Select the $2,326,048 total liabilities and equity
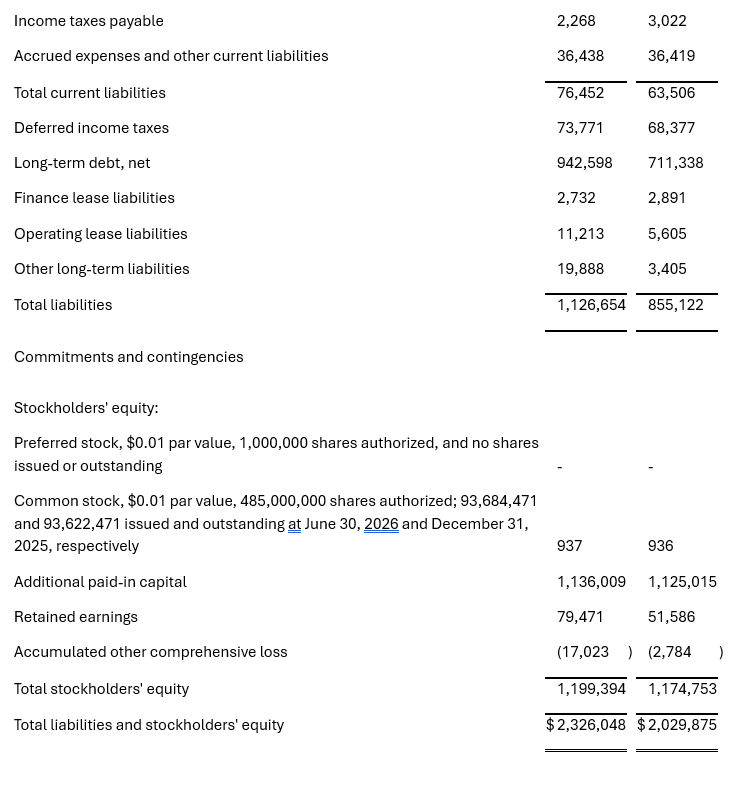Viewport: 740px width, 789px height. (586, 725)
